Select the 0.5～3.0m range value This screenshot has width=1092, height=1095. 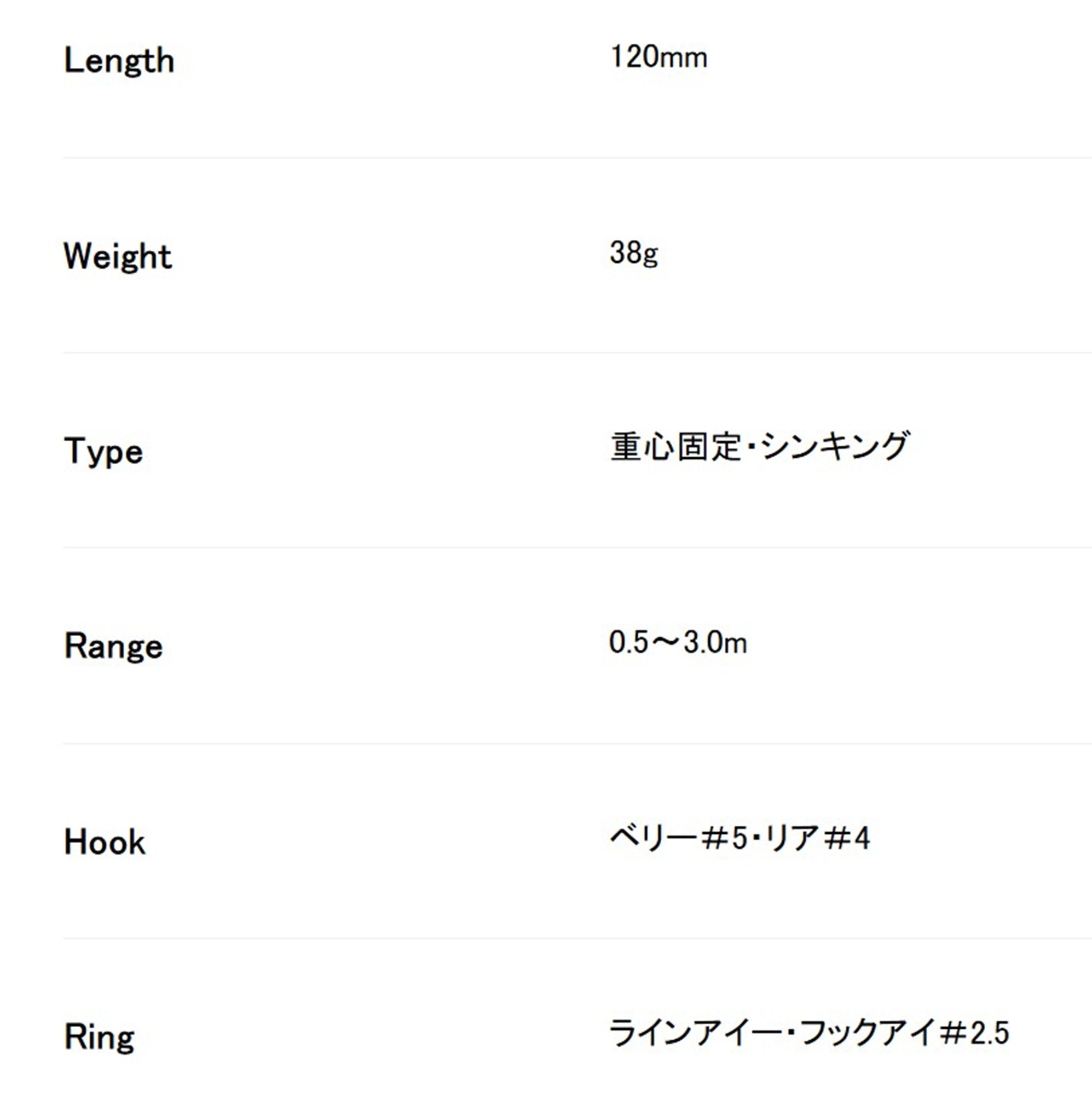pyautogui.click(x=678, y=642)
